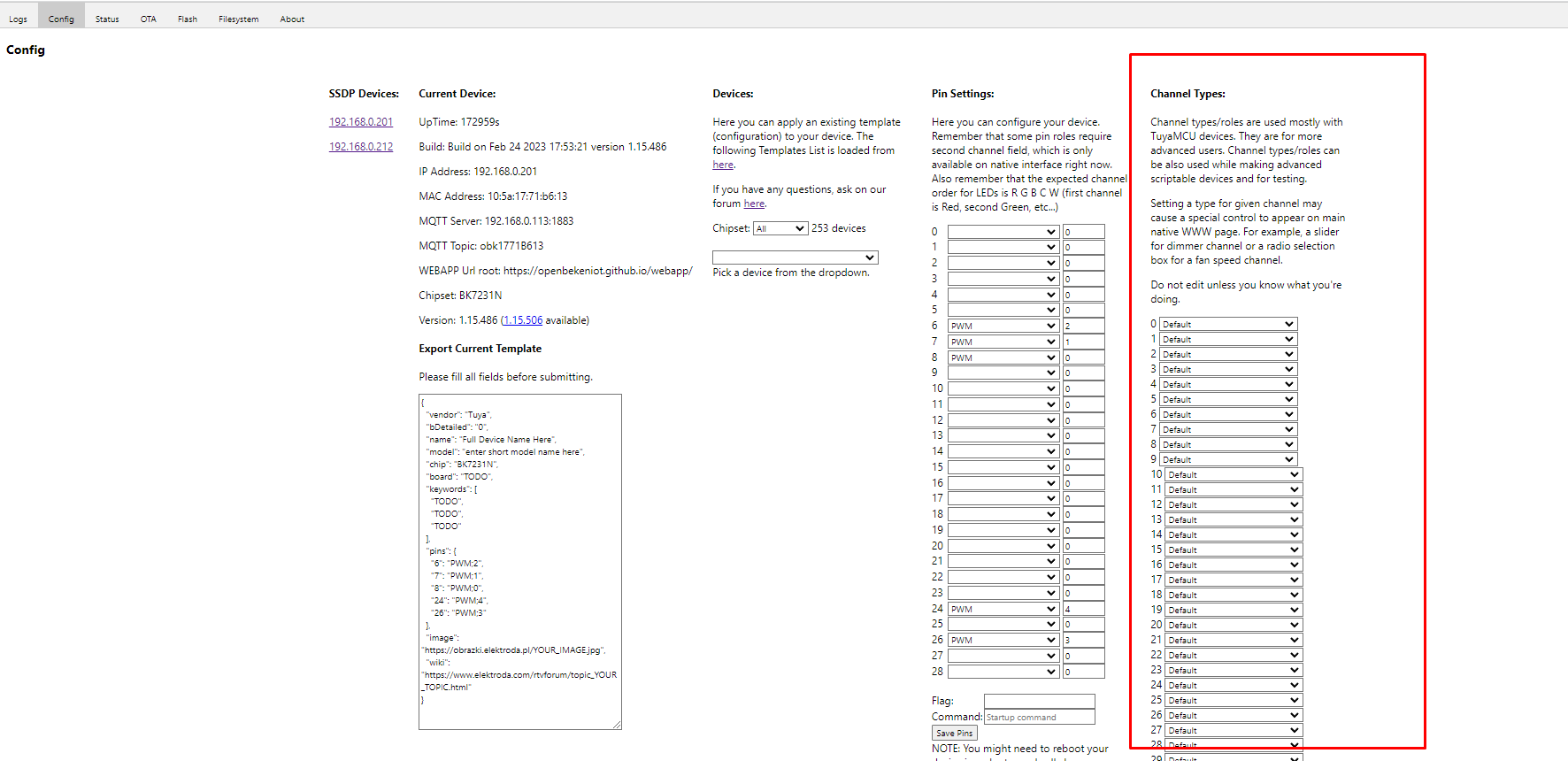Image resolution: width=1568 pixels, height=761 pixels.
Task: Click the Channel Types heading
Action: (1188, 94)
